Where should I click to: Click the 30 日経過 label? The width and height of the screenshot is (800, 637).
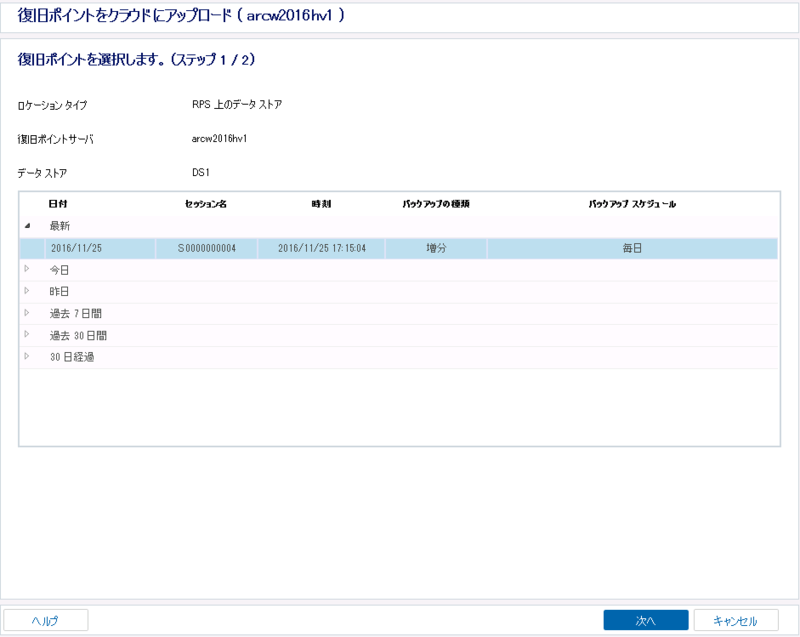pyautogui.click(x=72, y=357)
